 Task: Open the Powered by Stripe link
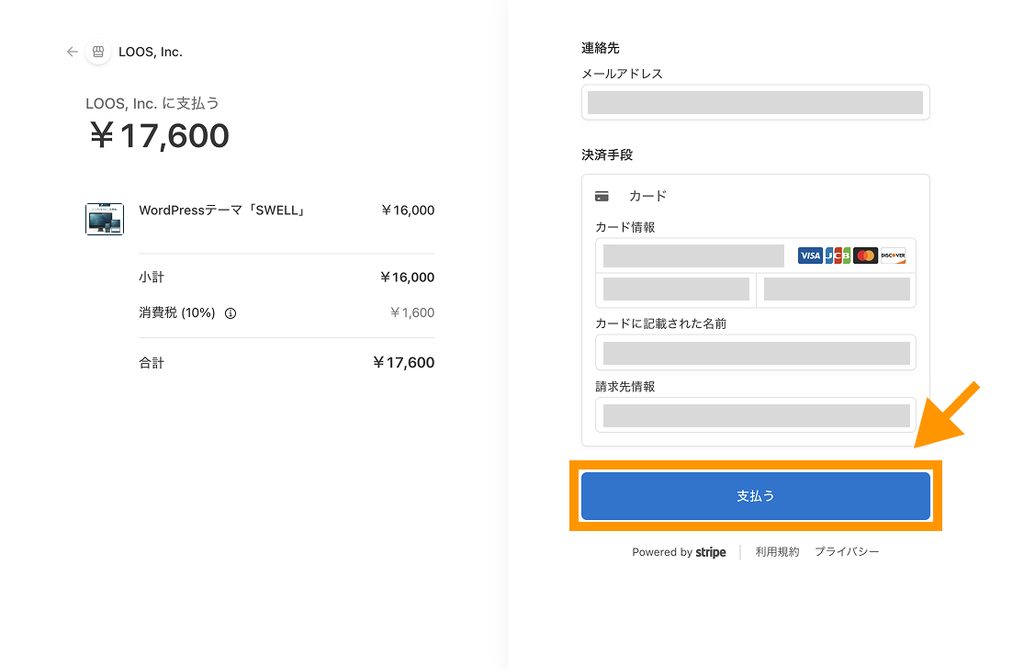(x=679, y=552)
